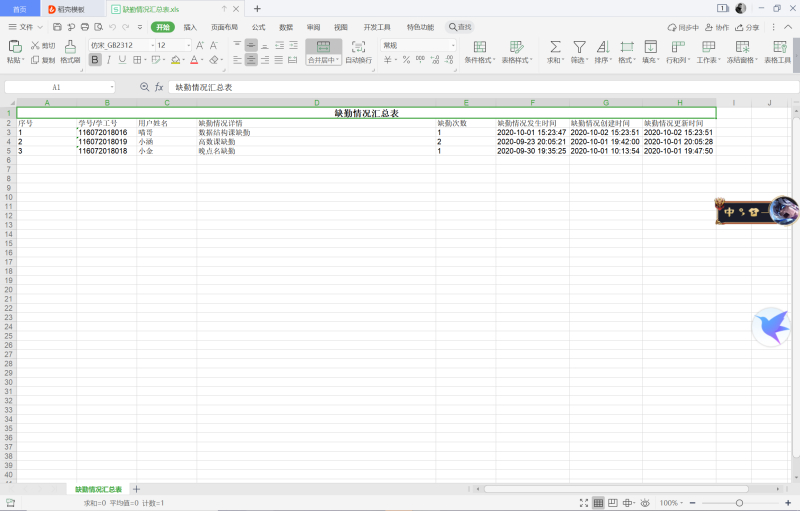Switch to the Page Layout (页面布局) tab
800x511 pixels.
coord(224,27)
